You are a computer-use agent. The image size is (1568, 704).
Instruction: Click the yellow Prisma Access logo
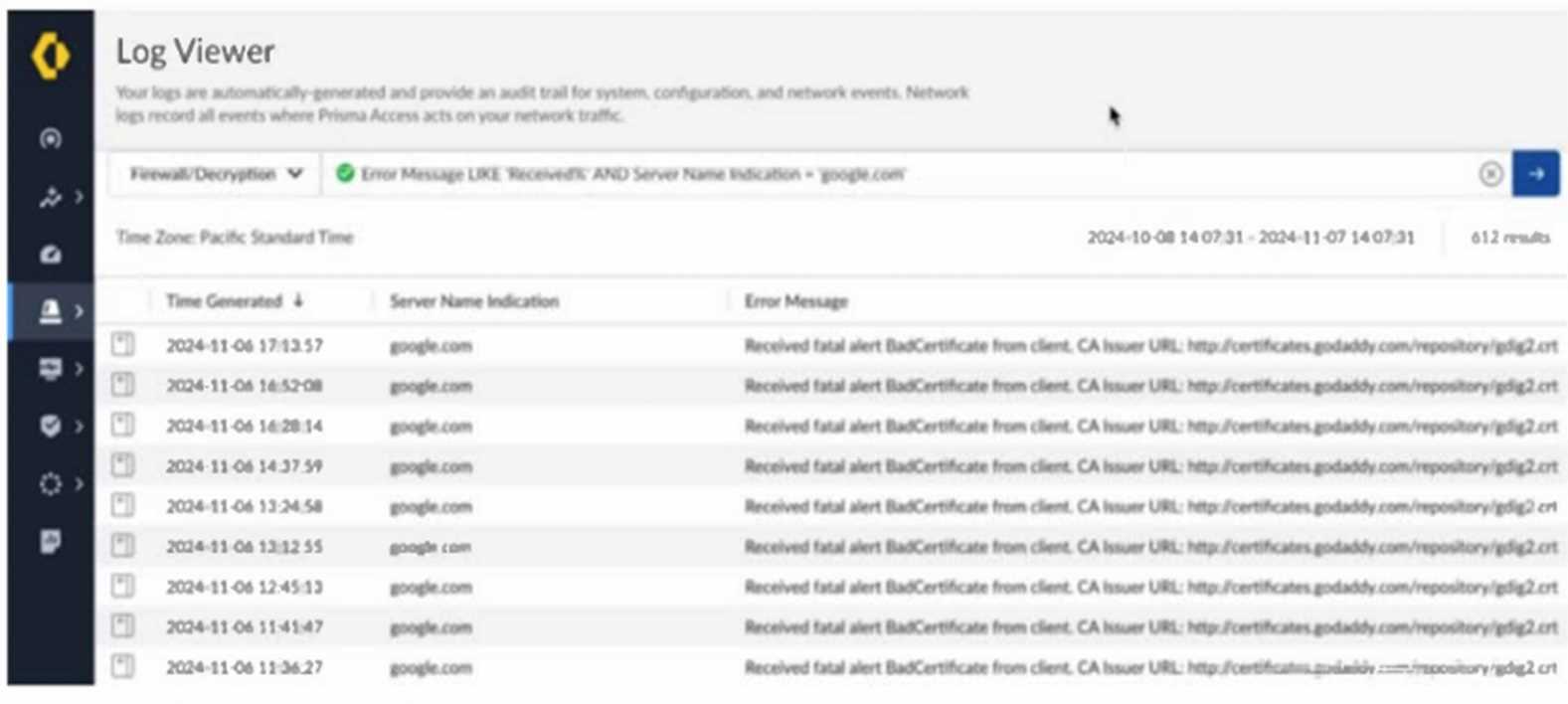51,56
